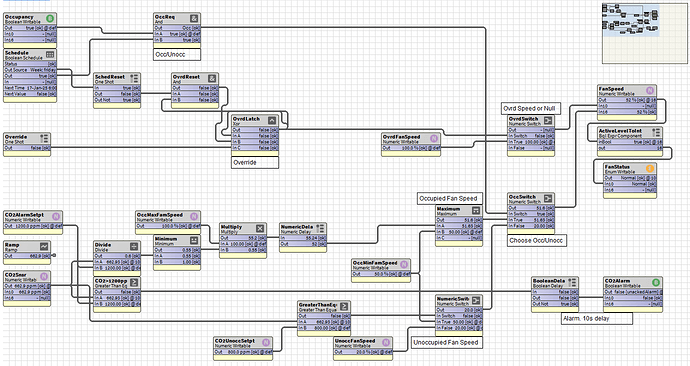Screen dimensions: 690x366
Task: Click the Ramp block waveform icon
Action: [x=44, y=246]
